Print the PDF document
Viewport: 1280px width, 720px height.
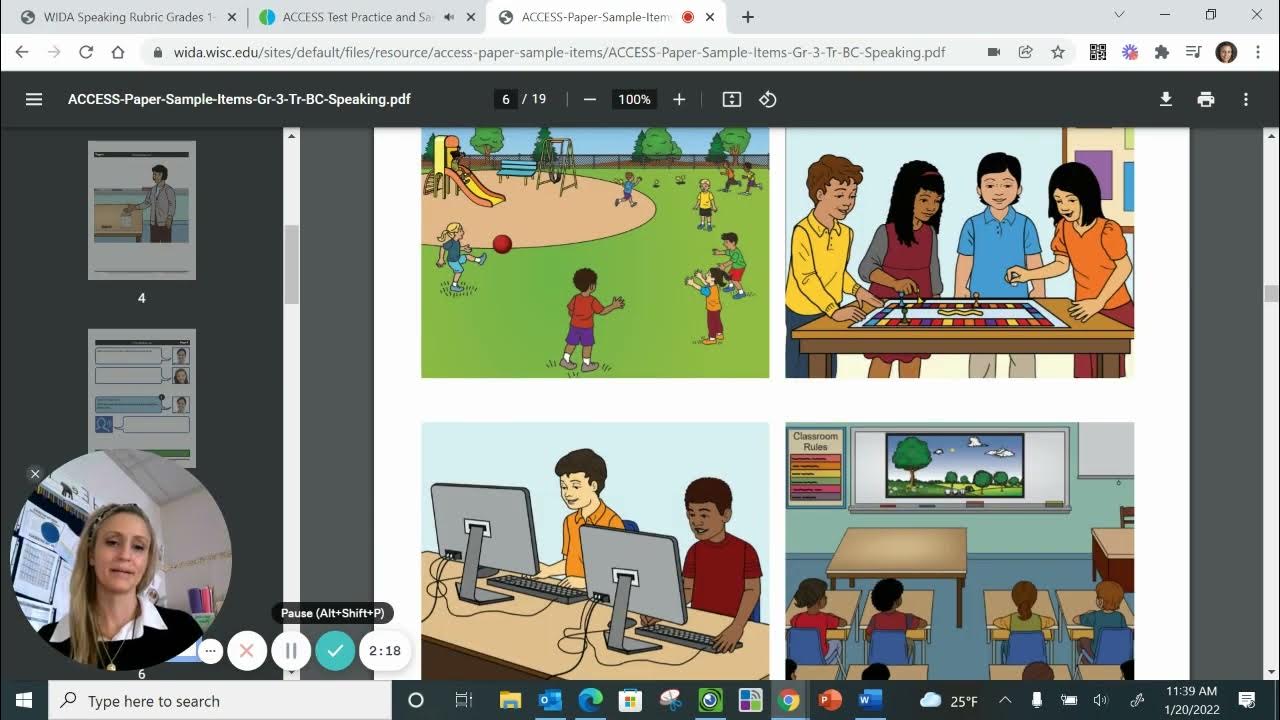1206,99
